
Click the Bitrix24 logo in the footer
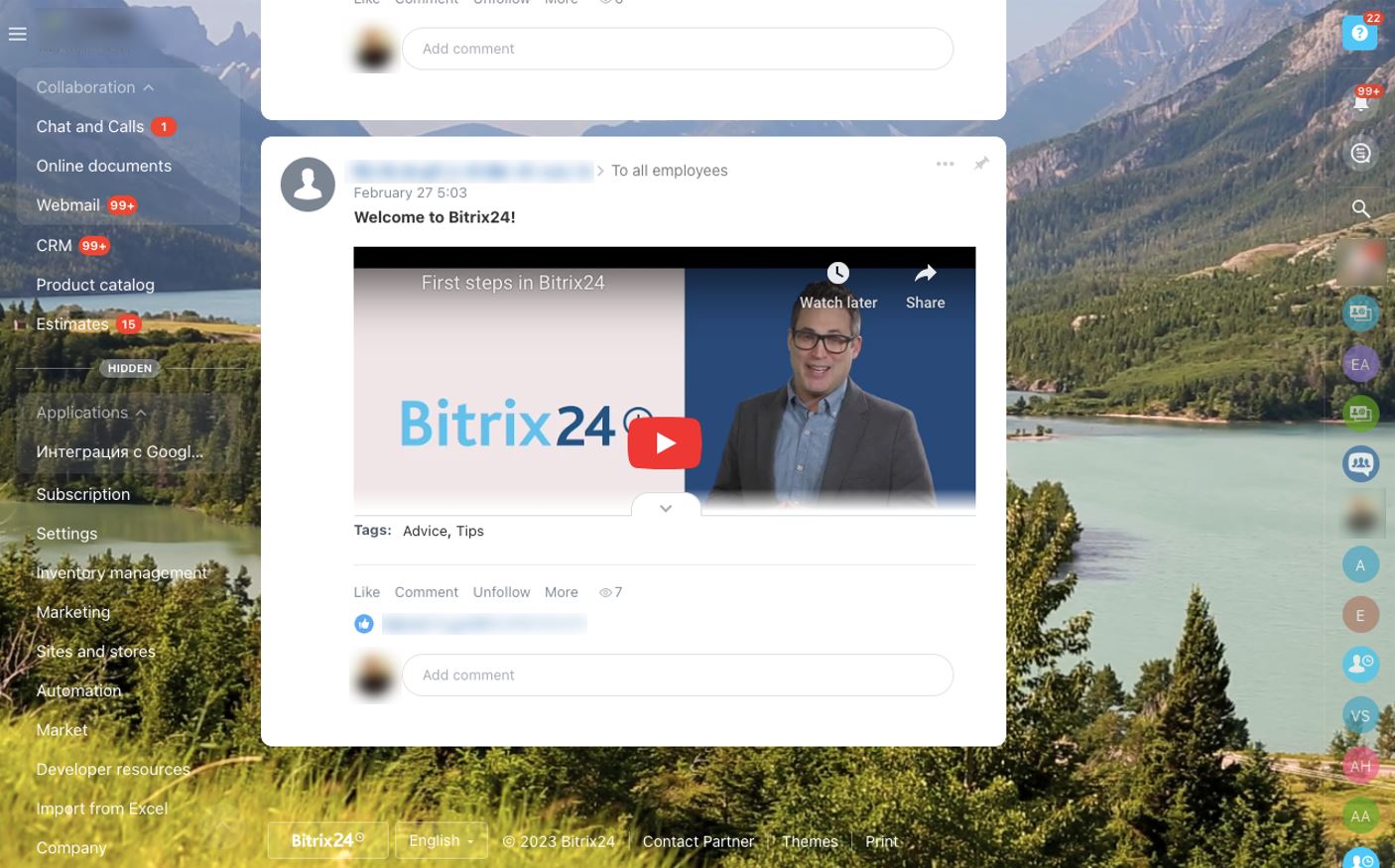point(327,839)
